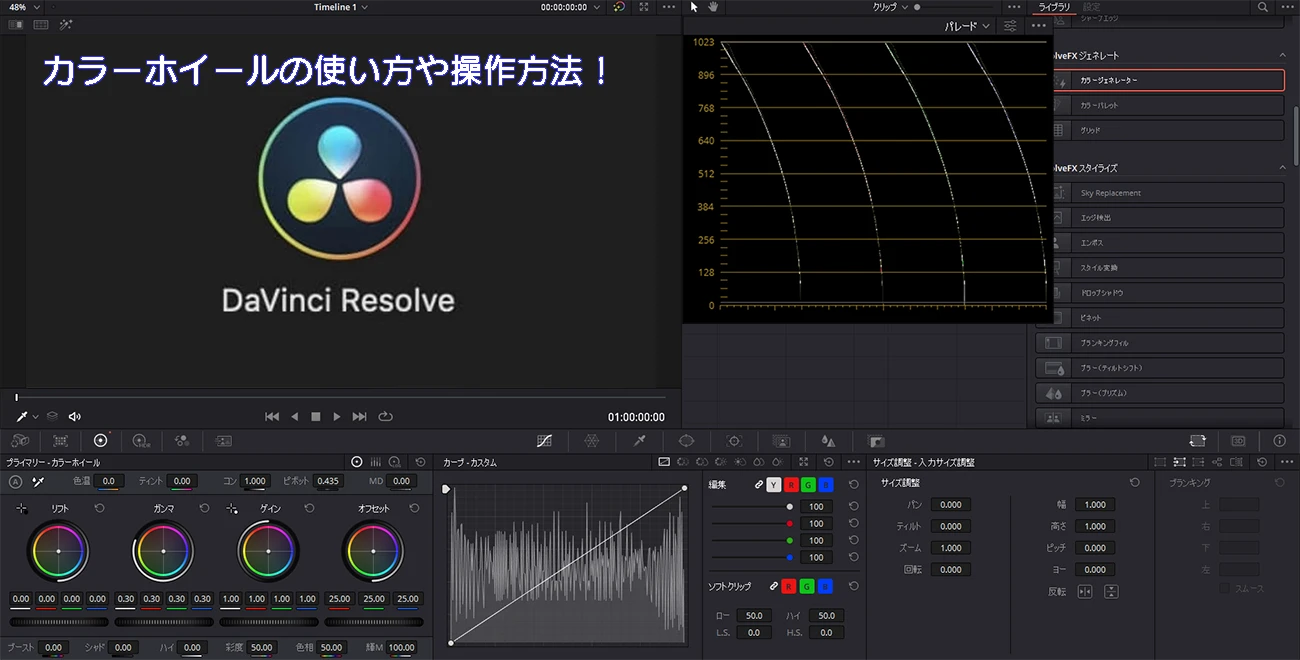This screenshot has height=660, width=1300.
Task: Pick white balance with the eyedropper icon
Action: 38,481
